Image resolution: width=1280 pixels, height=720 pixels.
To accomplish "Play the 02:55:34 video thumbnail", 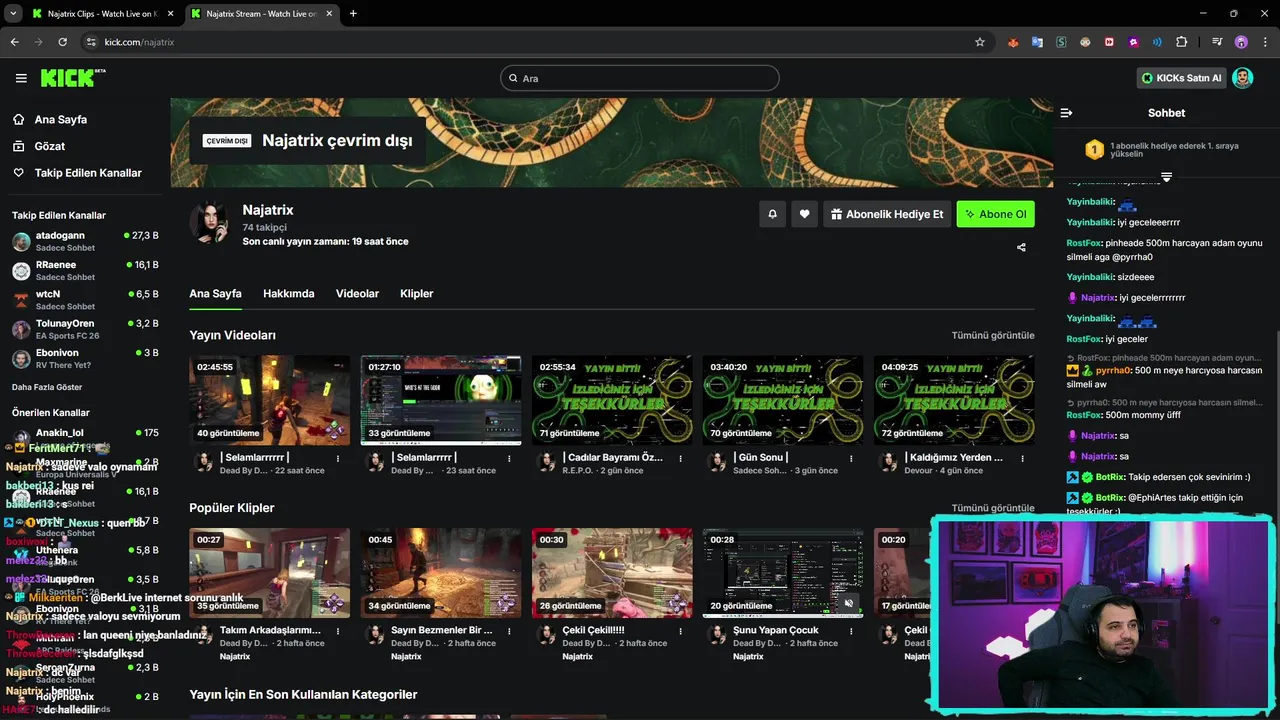I will [x=612, y=400].
